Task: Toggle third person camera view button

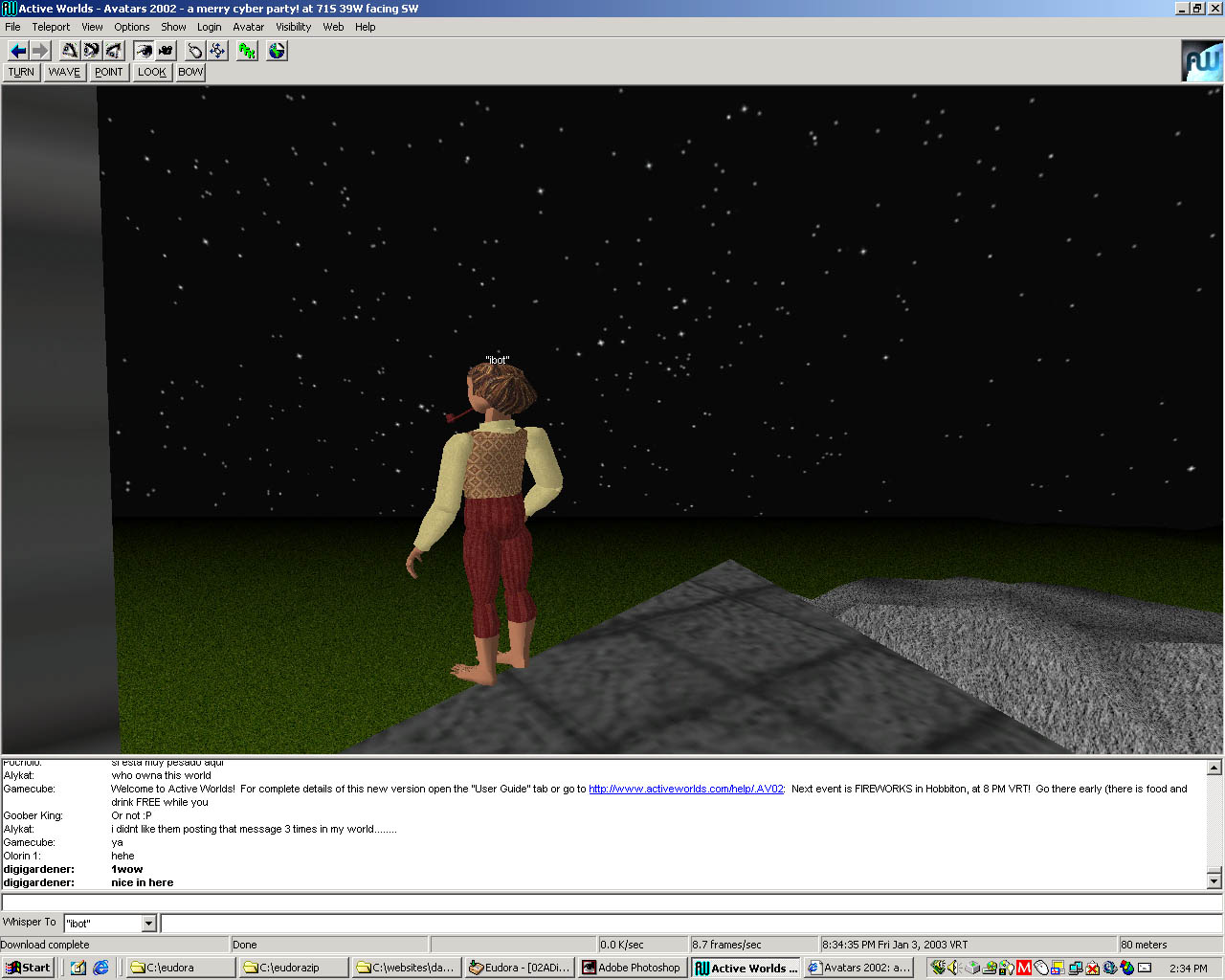Action: (x=166, y=51)
